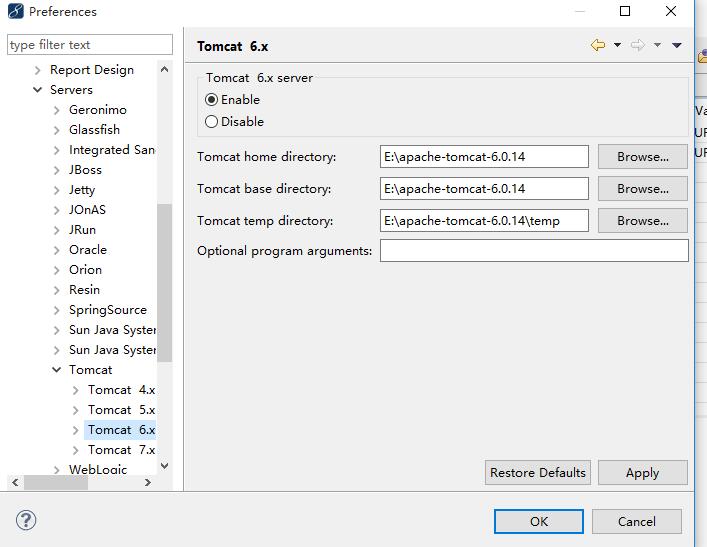Click the Optional program arguments field
Image resolution: width=707 pixels, height=547 pixels.
[534, 250]
